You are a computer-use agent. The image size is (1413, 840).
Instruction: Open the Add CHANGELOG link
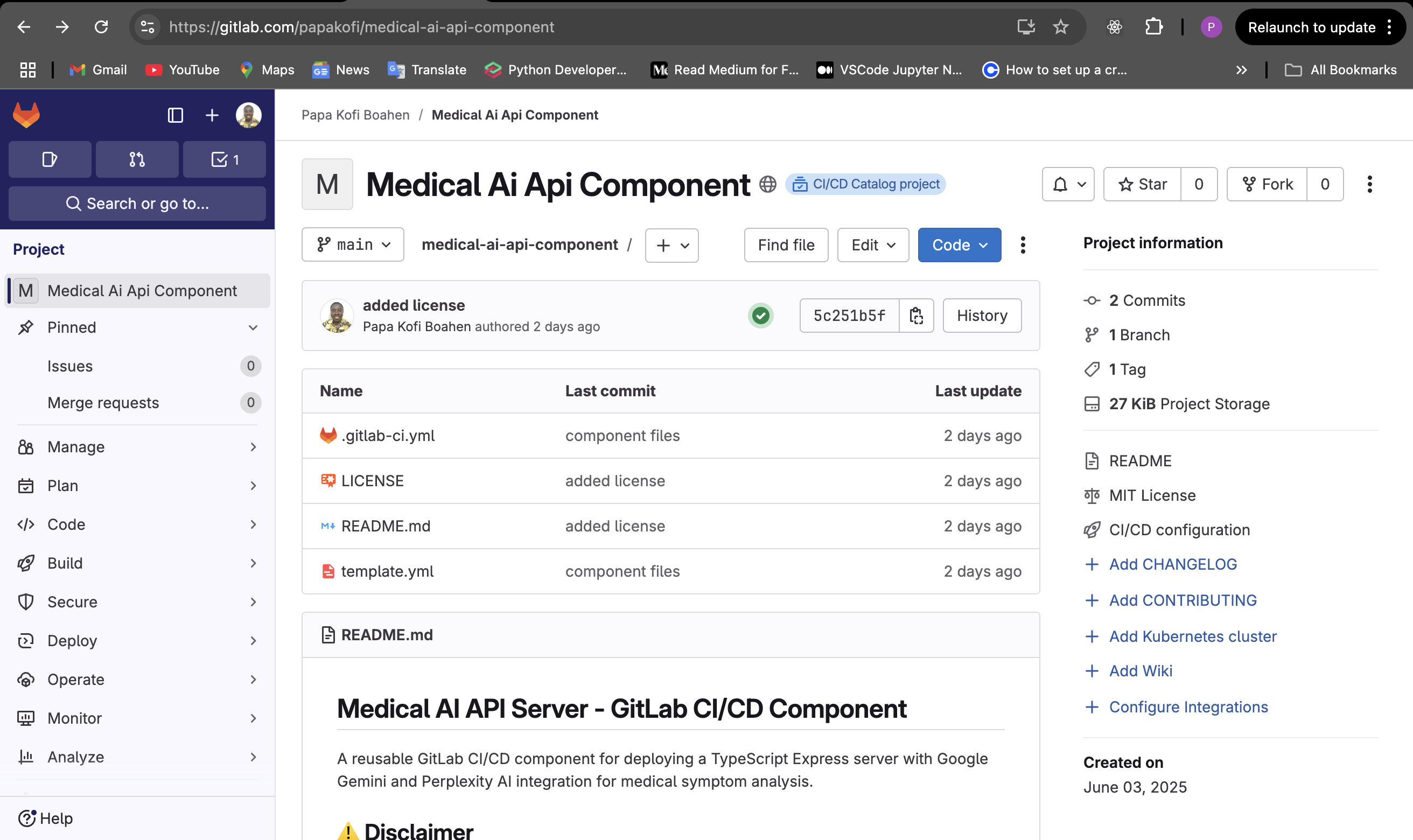click(1172, 564)
